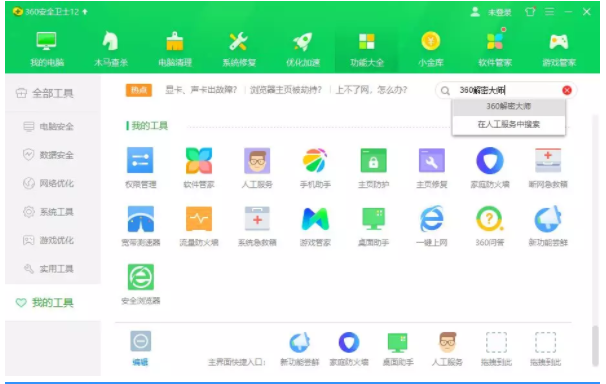
Task: Click the 编辑 edit button
Action: 140,348
